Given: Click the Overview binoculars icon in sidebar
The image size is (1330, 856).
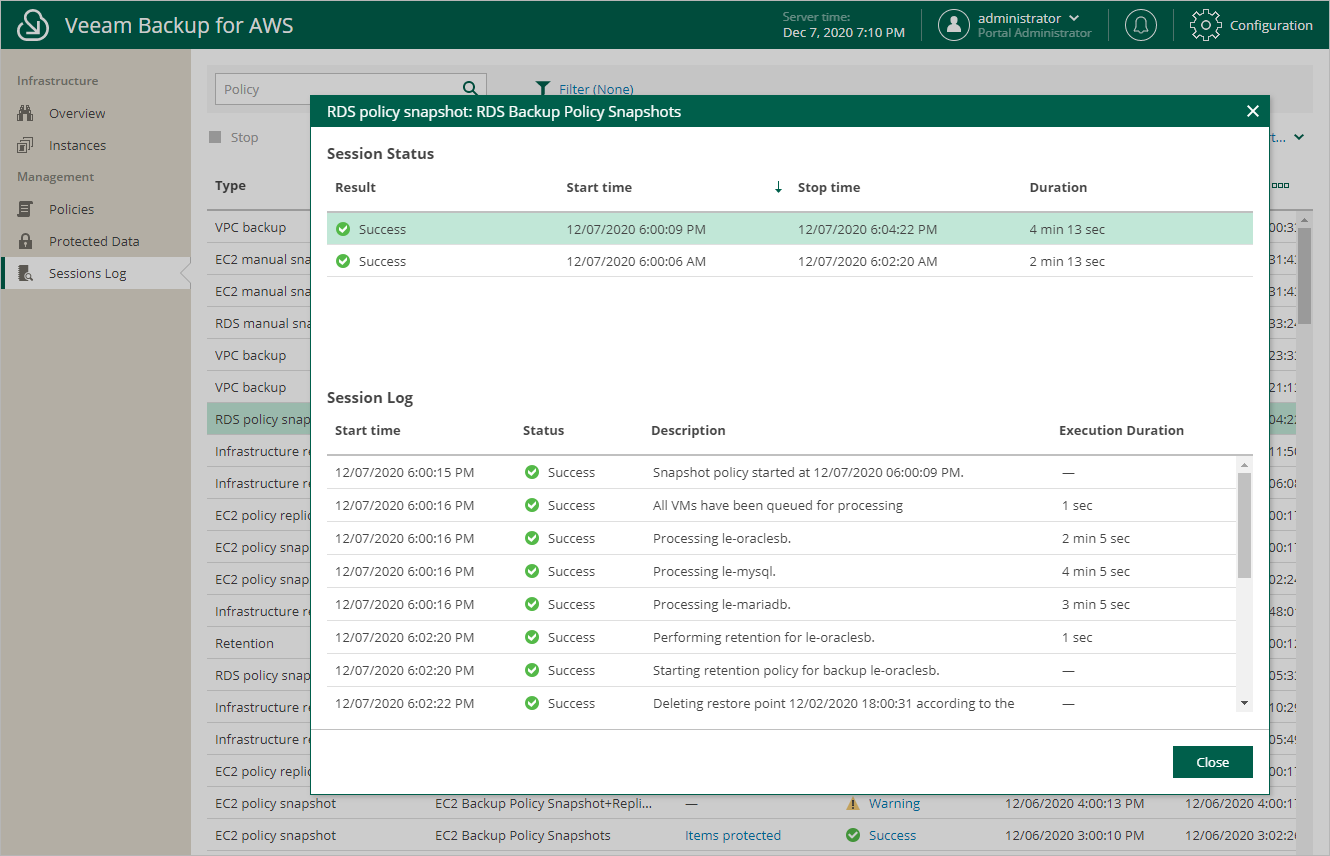Looking at the screenshot, I should pos(26,113).
